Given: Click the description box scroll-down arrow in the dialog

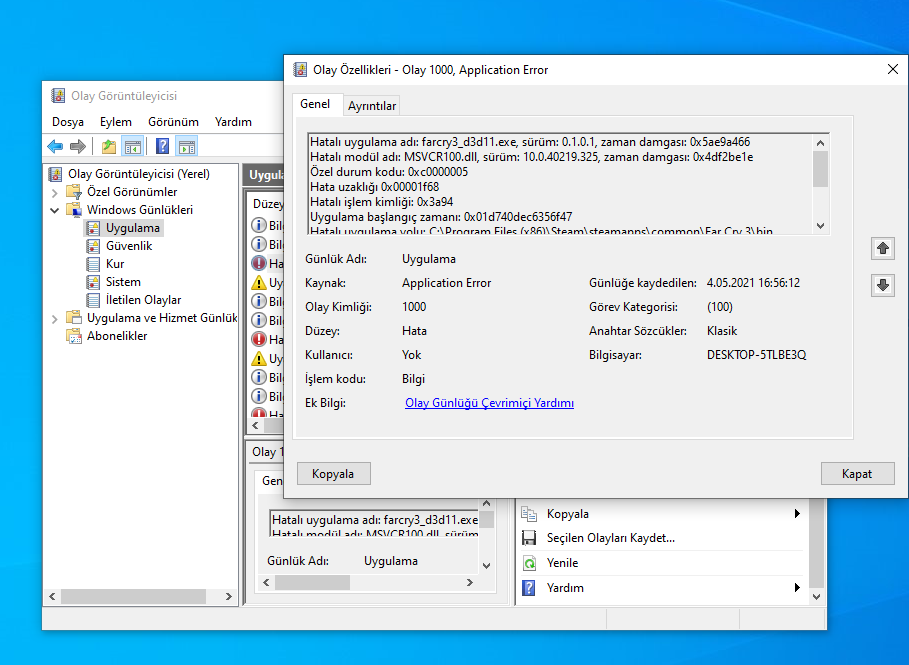Looking at the screenshot, I should point(820,226).
